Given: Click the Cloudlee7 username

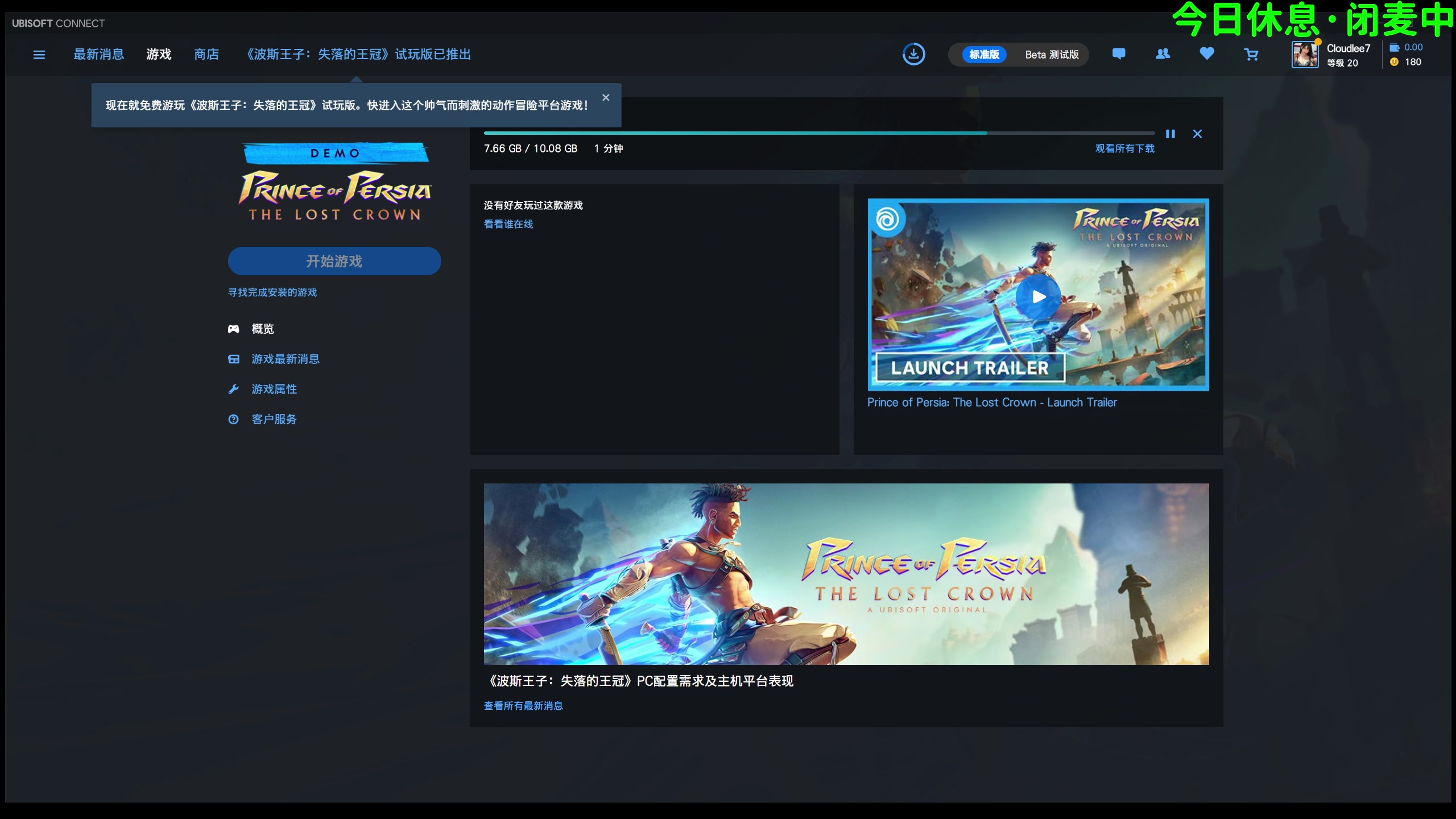Looking at the screenshot, I should pyautogui.click(x=1349, y=48).
